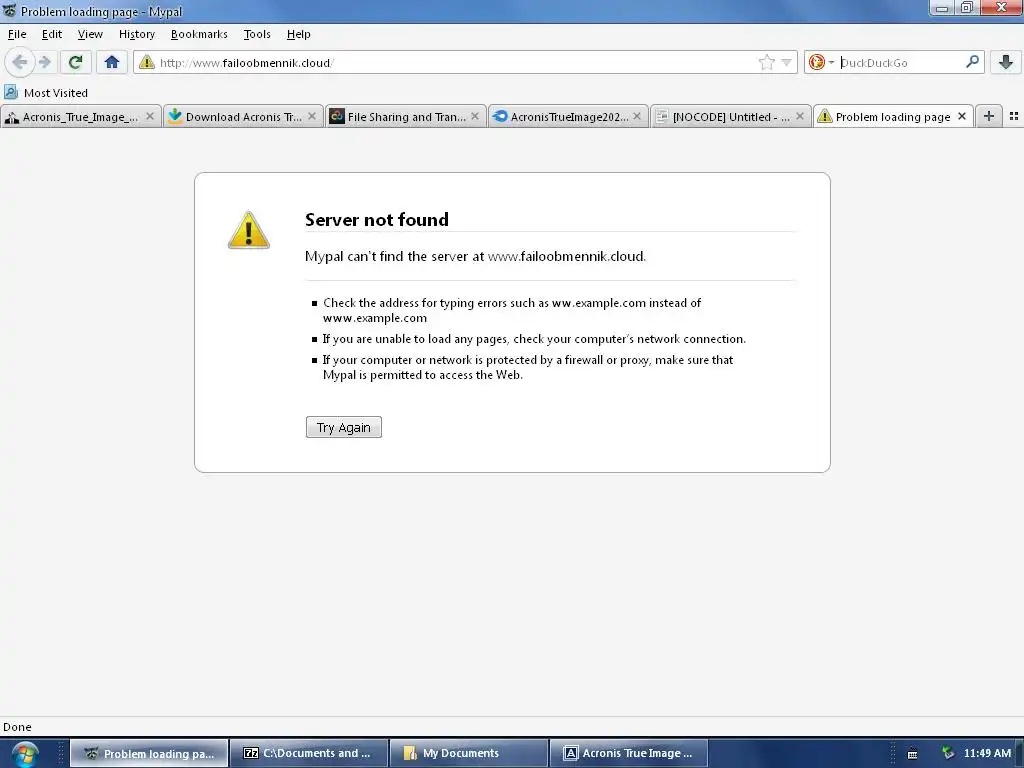Viewport: 1024px width, 768px height.
Task: Open the DuckDuckGo search engine selector
Action: 820,62
